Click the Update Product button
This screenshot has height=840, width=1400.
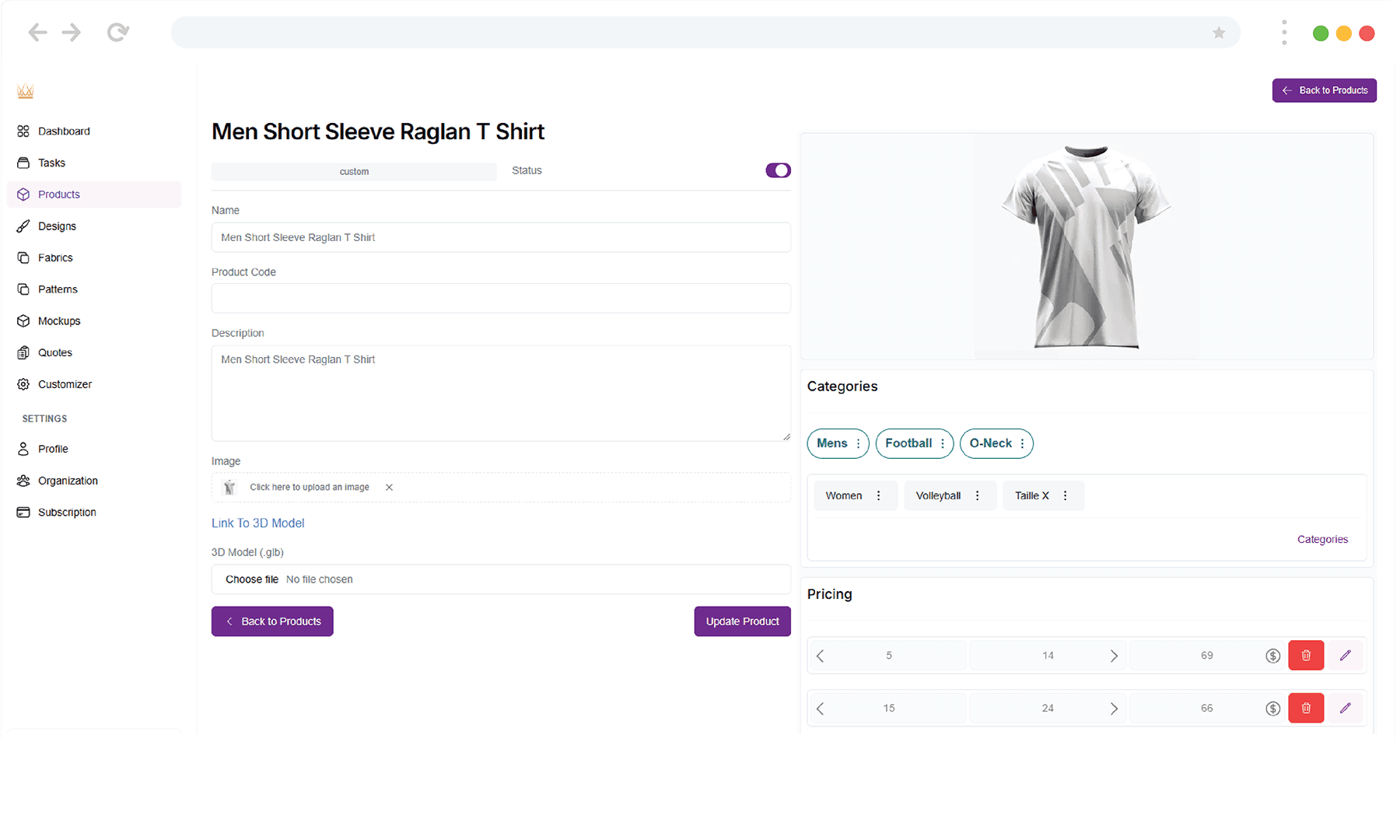coord(742,621)
